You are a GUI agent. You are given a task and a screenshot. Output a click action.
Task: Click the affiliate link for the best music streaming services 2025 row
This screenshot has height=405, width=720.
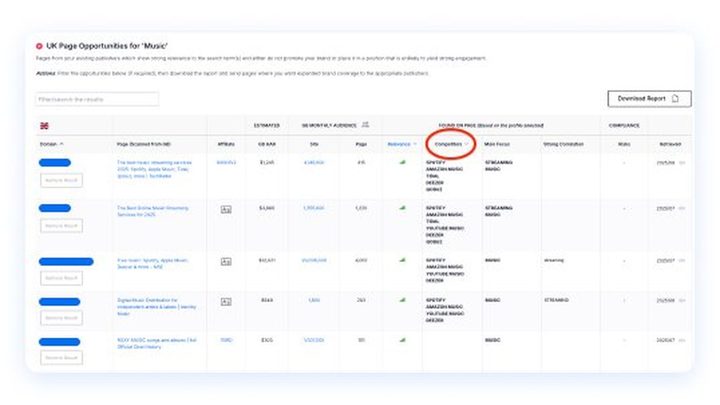226,163
